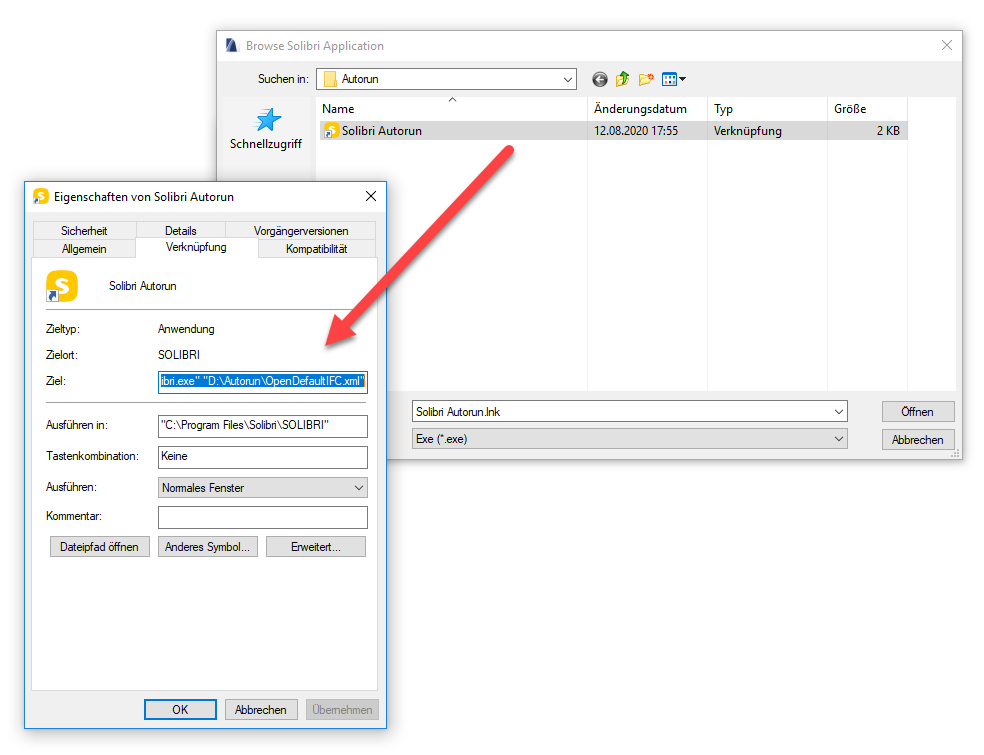
Task: Click the back navigation icon in Browse dialog
Action: click(599, 79)
